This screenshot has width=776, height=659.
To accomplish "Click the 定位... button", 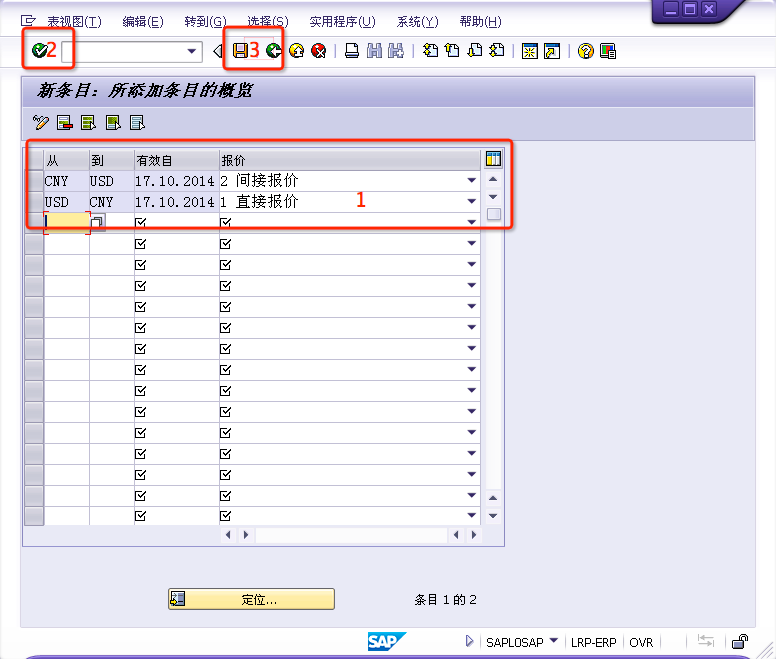I will click(x=251, y=599).
